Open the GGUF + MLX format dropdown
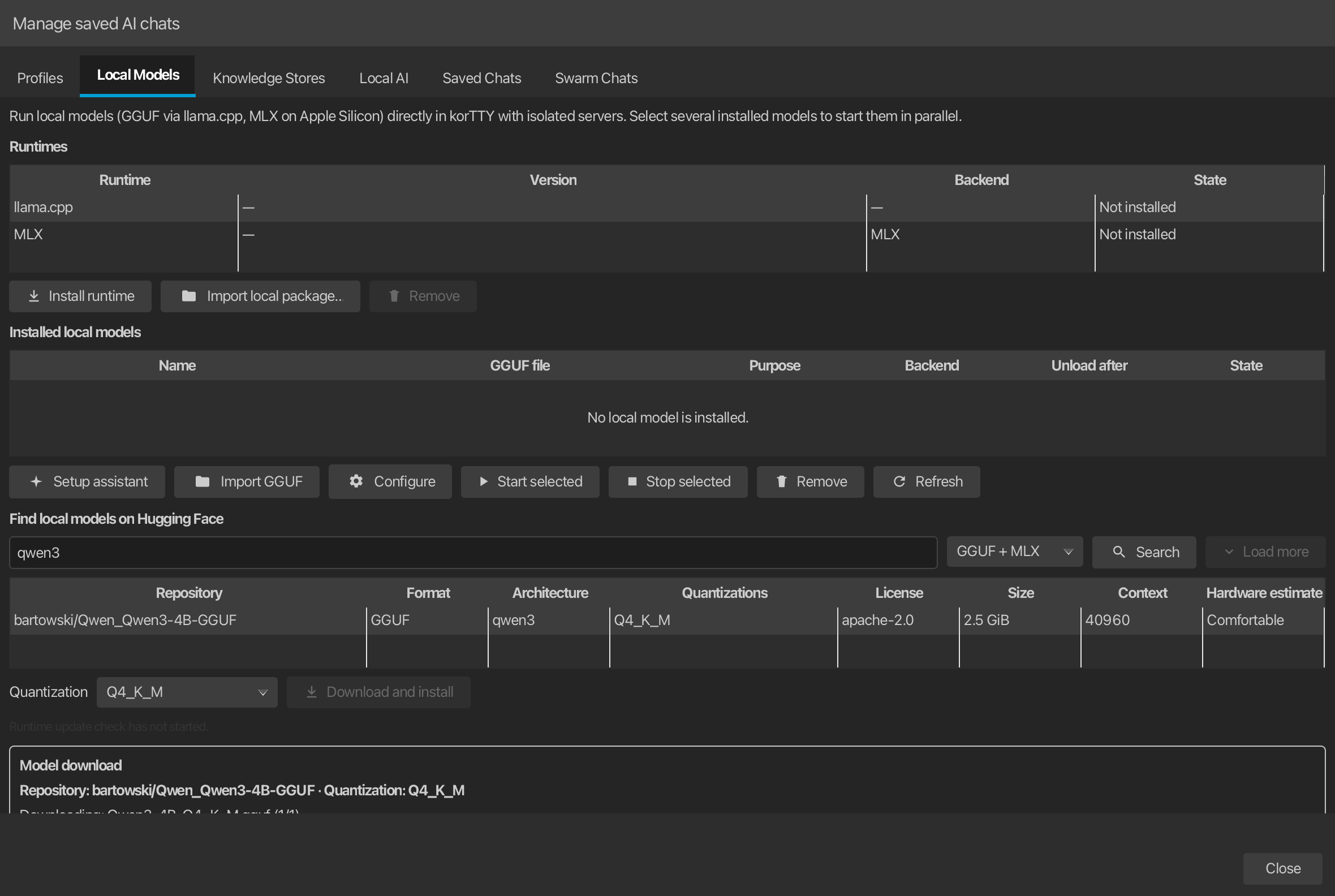 point(1014,552)
